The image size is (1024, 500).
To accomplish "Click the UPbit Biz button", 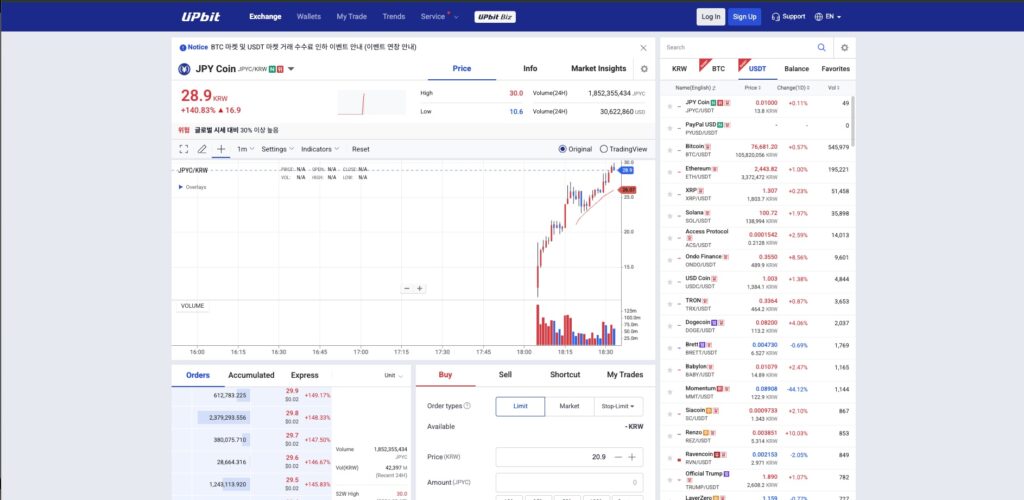I will [x=495, y=17].
